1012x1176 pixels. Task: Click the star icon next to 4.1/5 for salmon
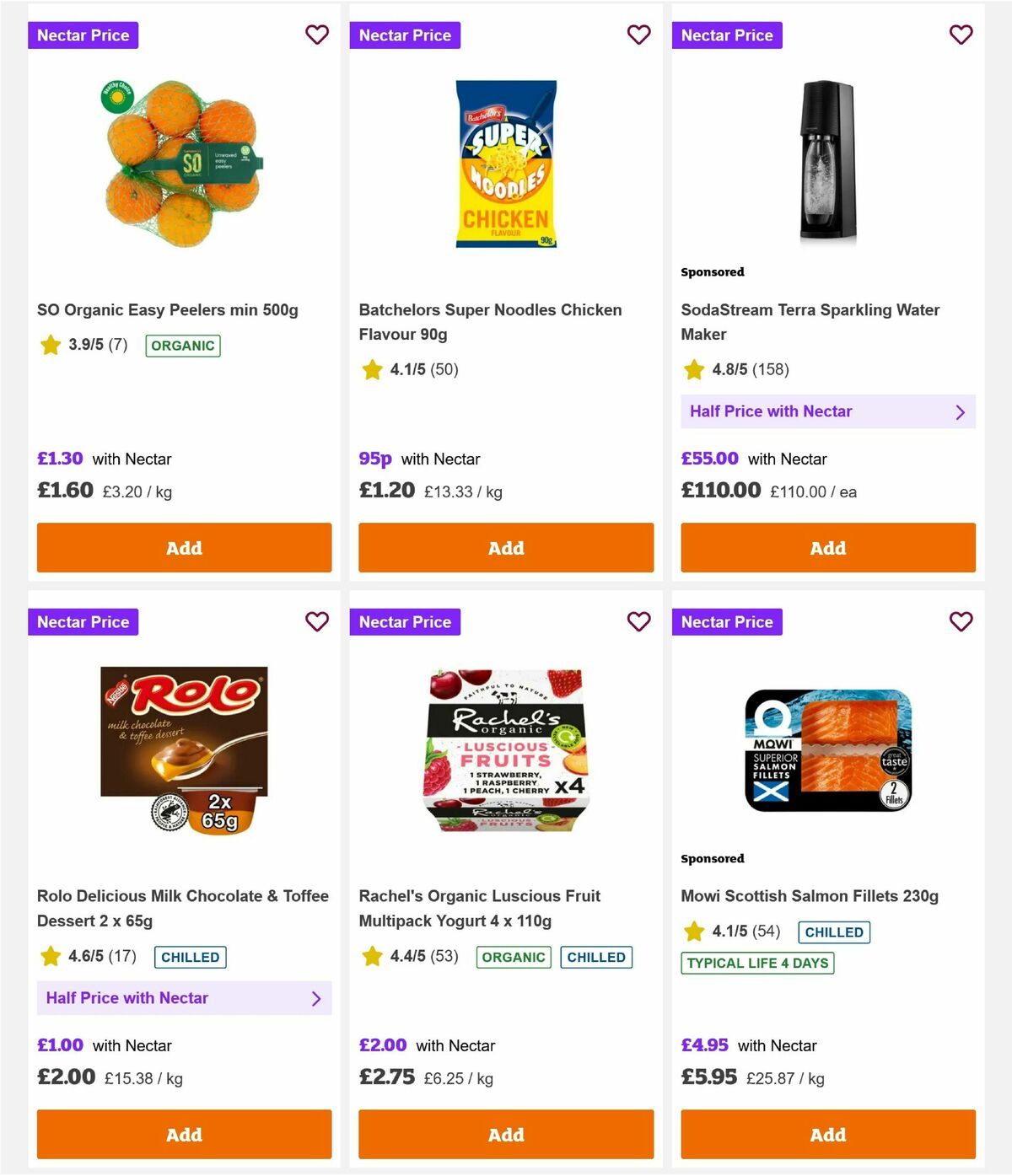click(693, 932)
